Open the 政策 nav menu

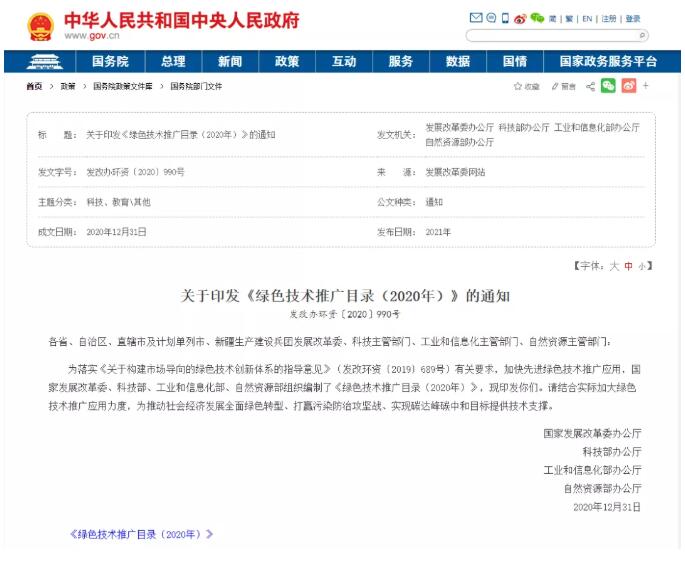pos(287,62)
